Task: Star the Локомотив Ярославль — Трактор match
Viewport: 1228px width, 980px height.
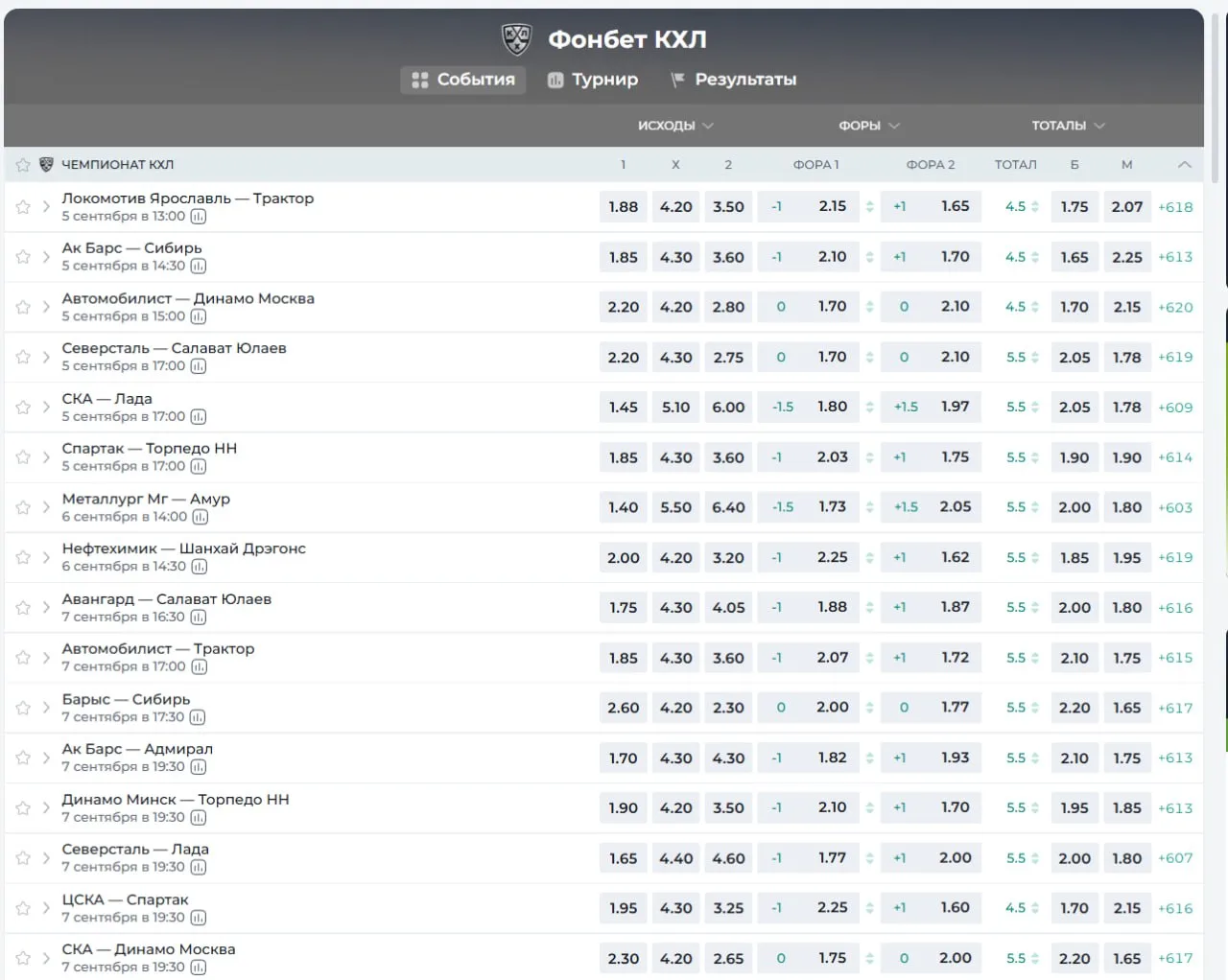Action: pyautogui.click(x=23, y=207)
